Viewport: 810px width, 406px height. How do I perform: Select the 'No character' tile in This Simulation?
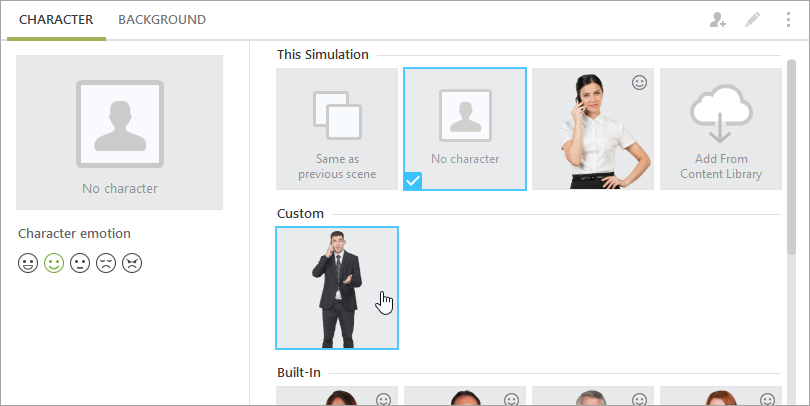[x=465, y=129]
